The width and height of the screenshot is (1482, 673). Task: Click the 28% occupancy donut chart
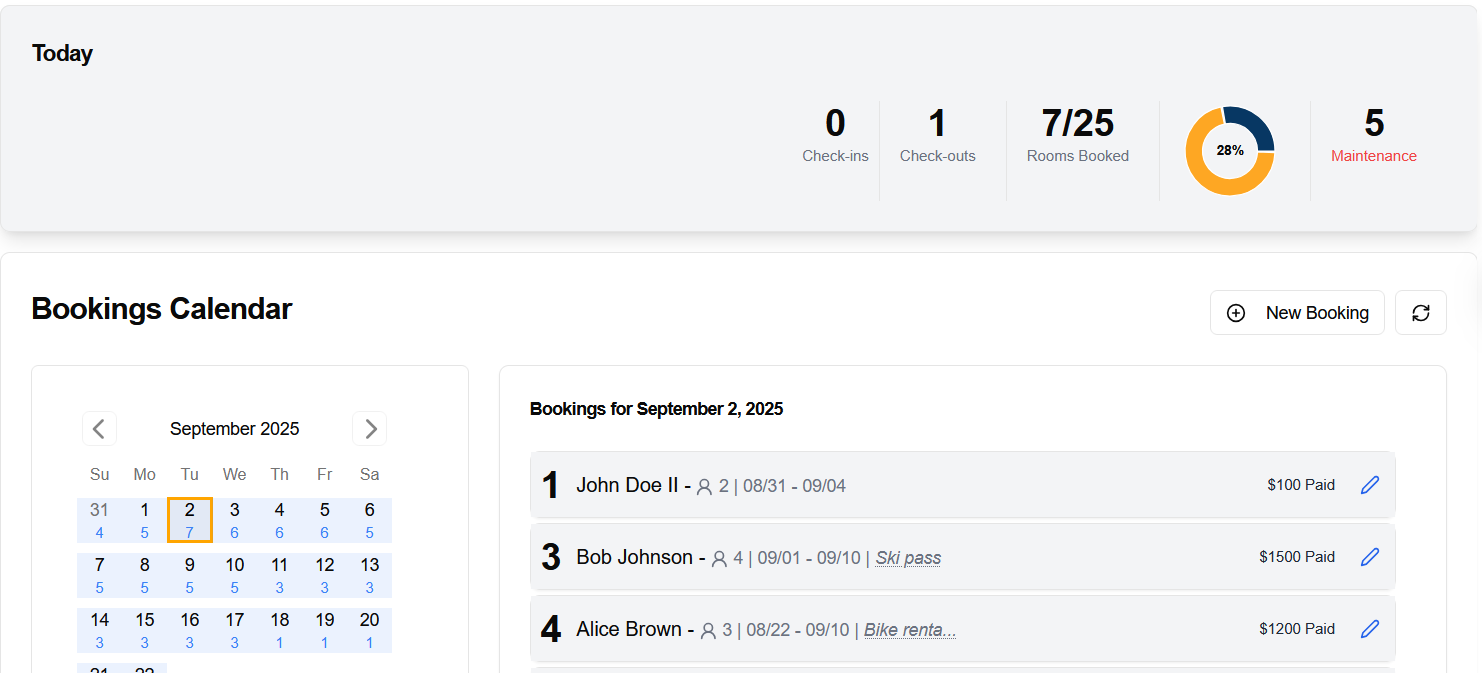[x=1230, y=148]
